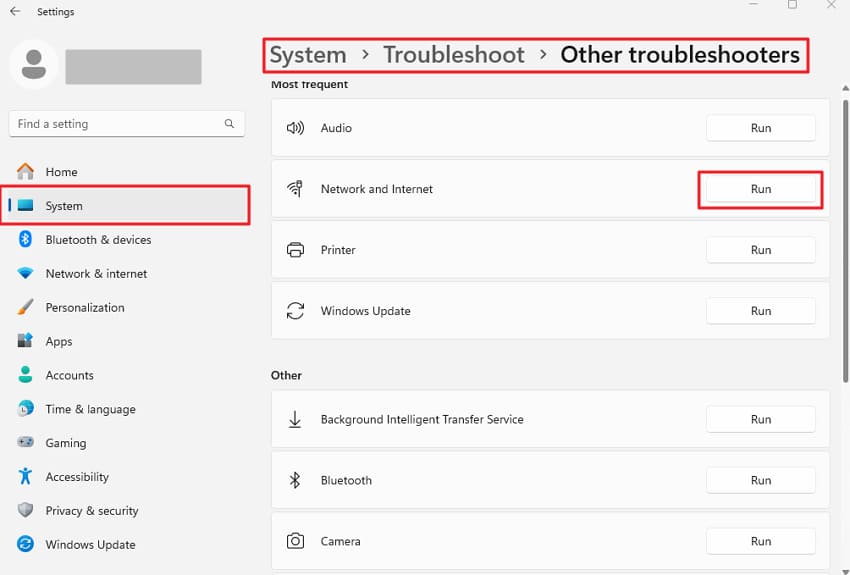Click the Apps sidebar icon
This screenshot has height=575, width=850.
tap(25, 340)
